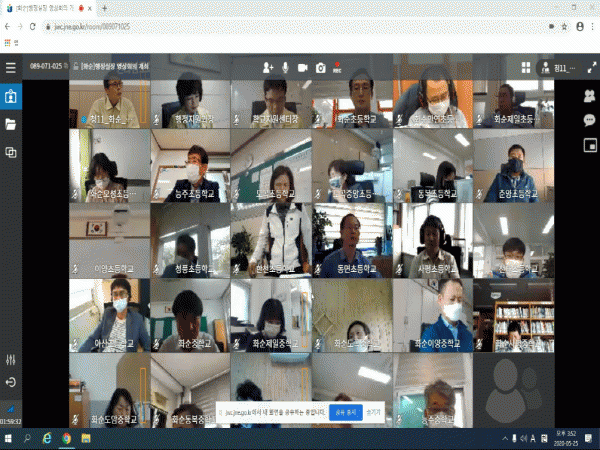Open the Chrome menu with three dots
Image resolution: width=600 pixels, height=450 pixels.
[x=591, y=27]
